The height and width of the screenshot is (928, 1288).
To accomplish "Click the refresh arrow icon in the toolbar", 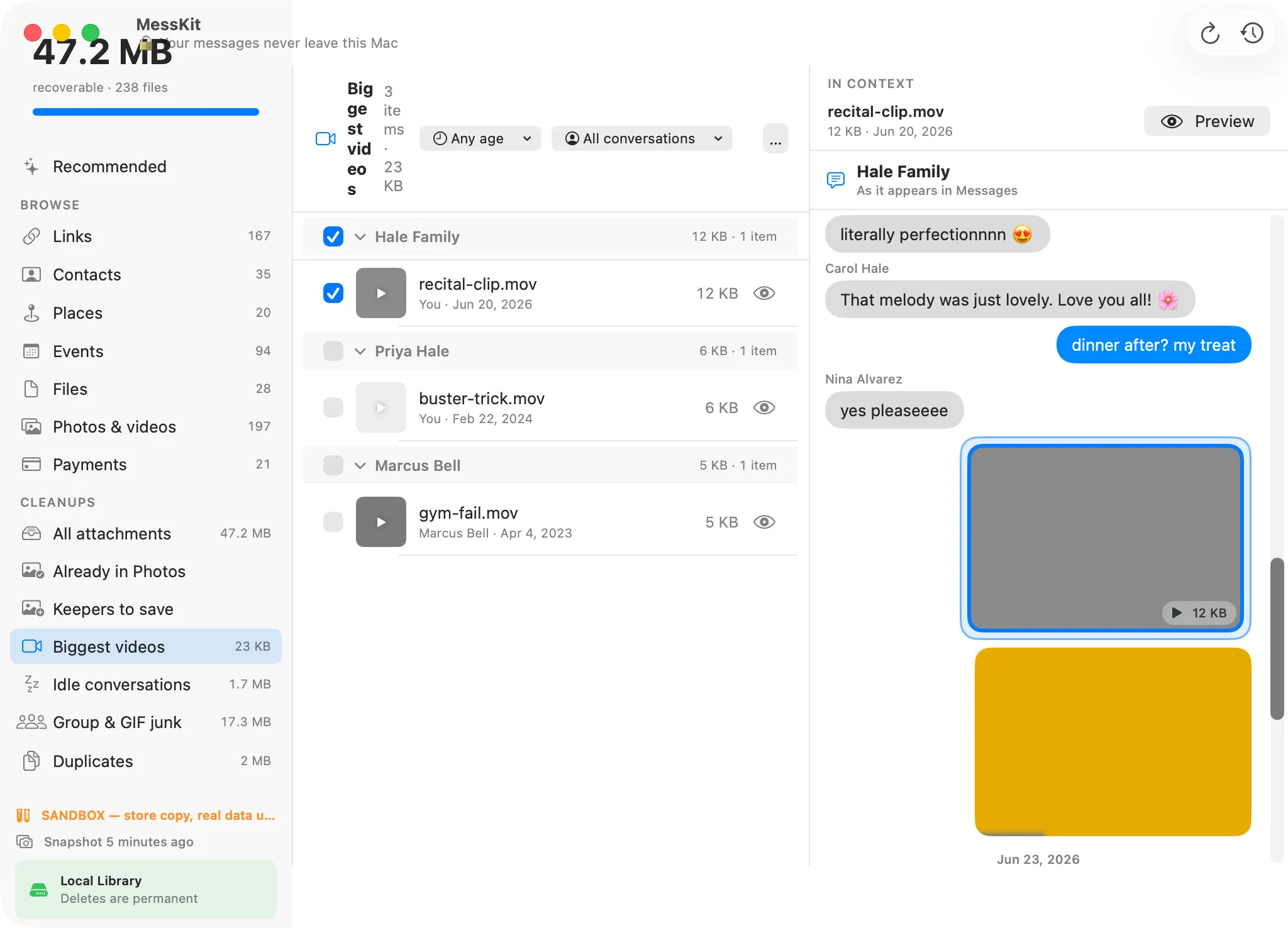I will (x=1209, y=33).
